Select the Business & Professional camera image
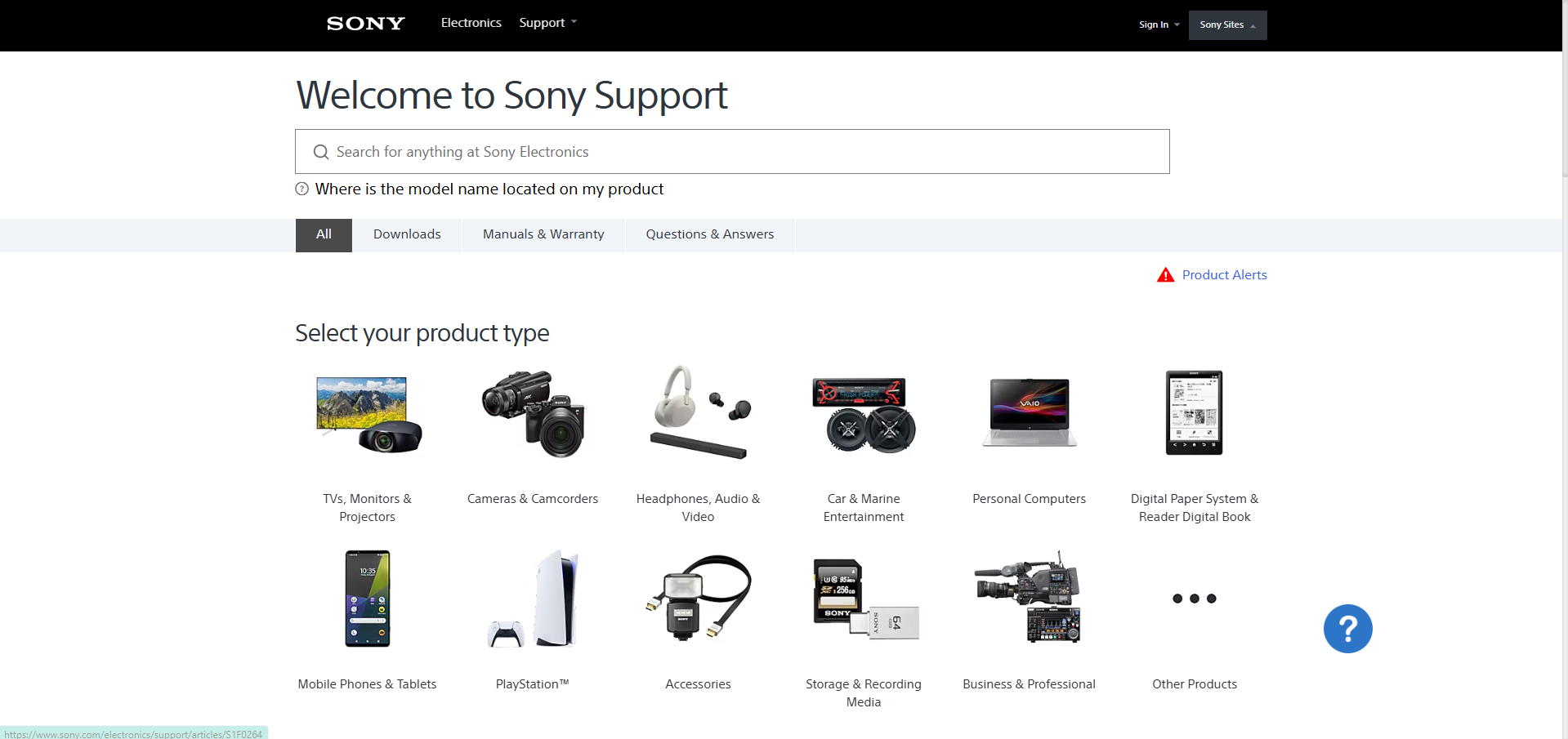The height and width of the screenshot is (739, 1568). pyautogui.click(x=1029, y=597)
